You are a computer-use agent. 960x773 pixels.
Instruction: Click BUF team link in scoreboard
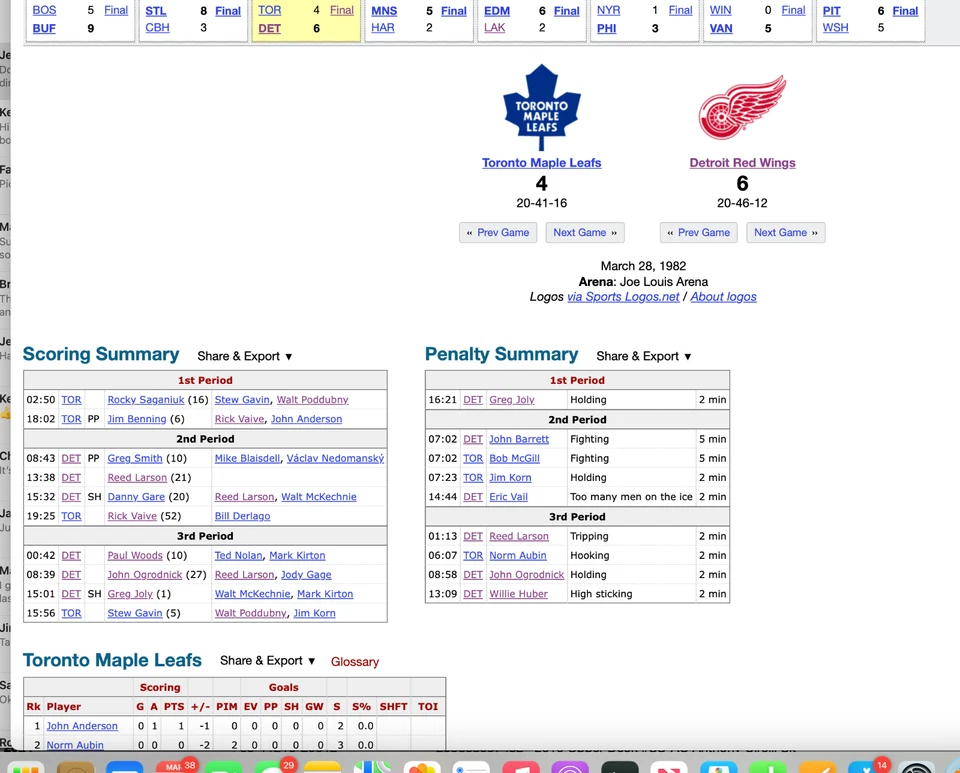[44, 28]
